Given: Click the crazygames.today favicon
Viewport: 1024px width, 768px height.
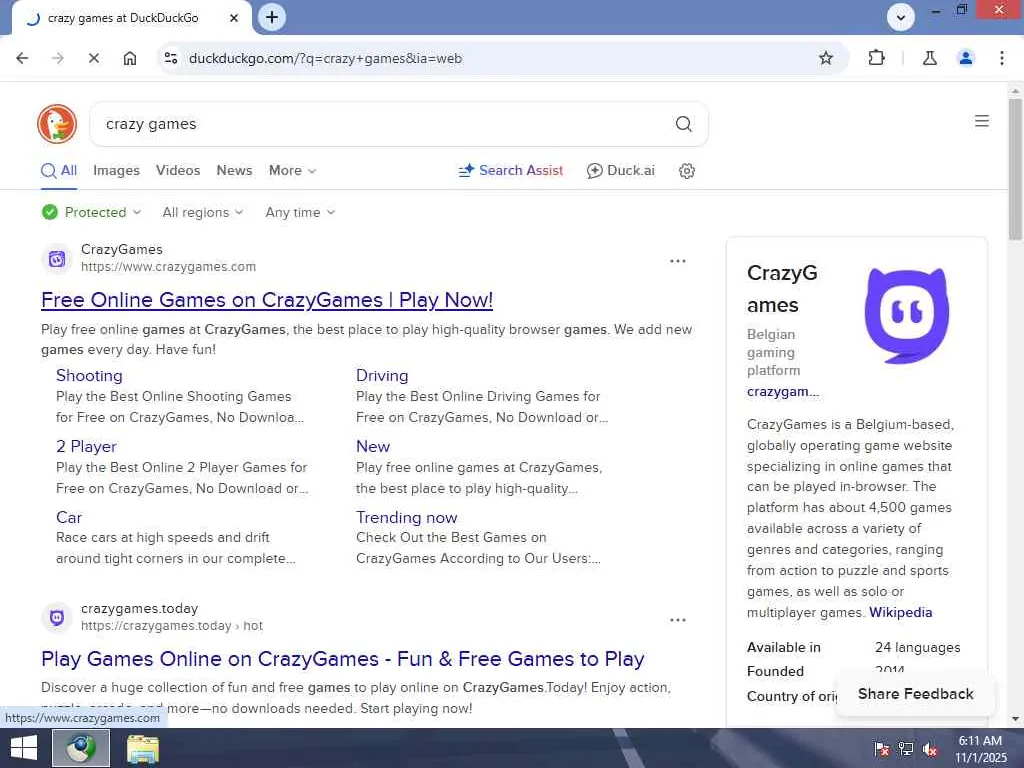Looking at the screenshot, I should coord(57,617).
